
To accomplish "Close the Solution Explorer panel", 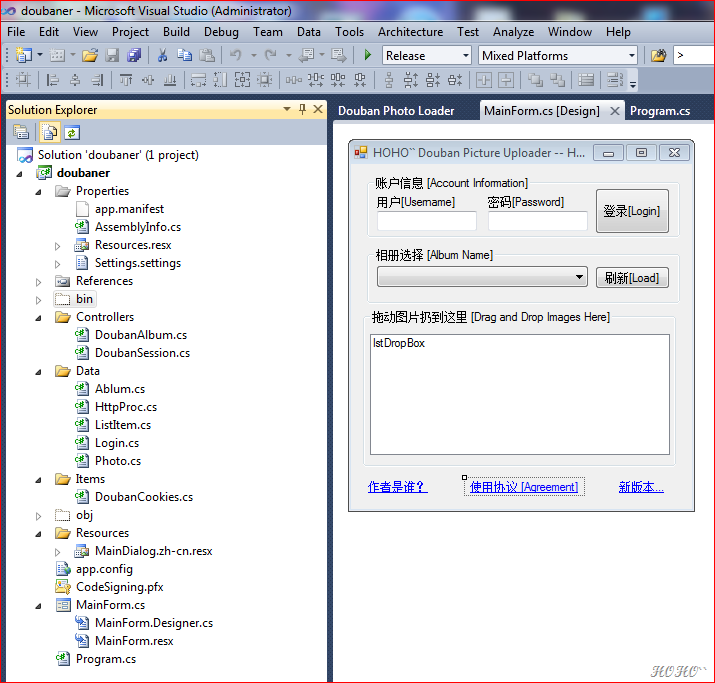I will coord(318,109).
